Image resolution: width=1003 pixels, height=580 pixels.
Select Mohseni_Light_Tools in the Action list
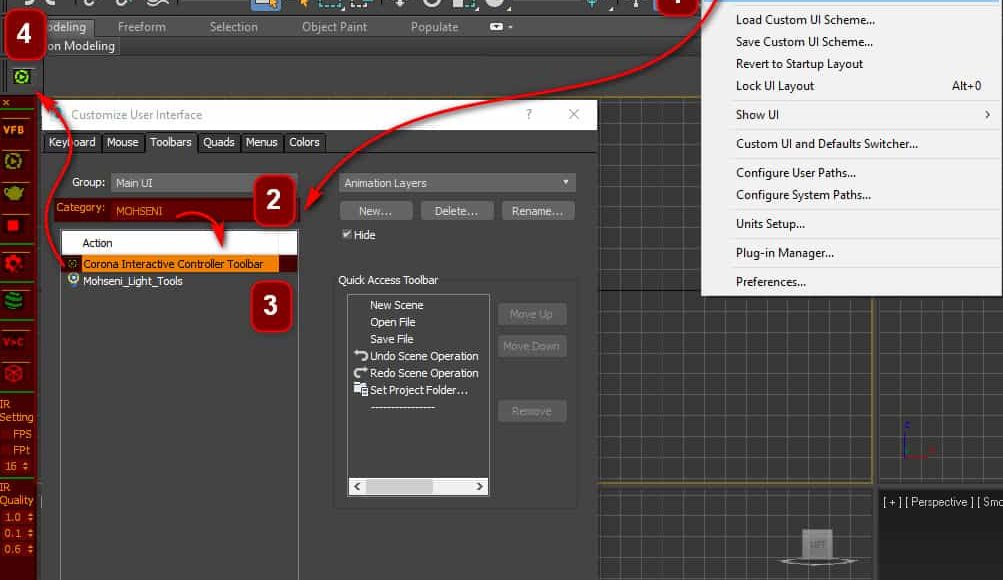tap(132, 281)
